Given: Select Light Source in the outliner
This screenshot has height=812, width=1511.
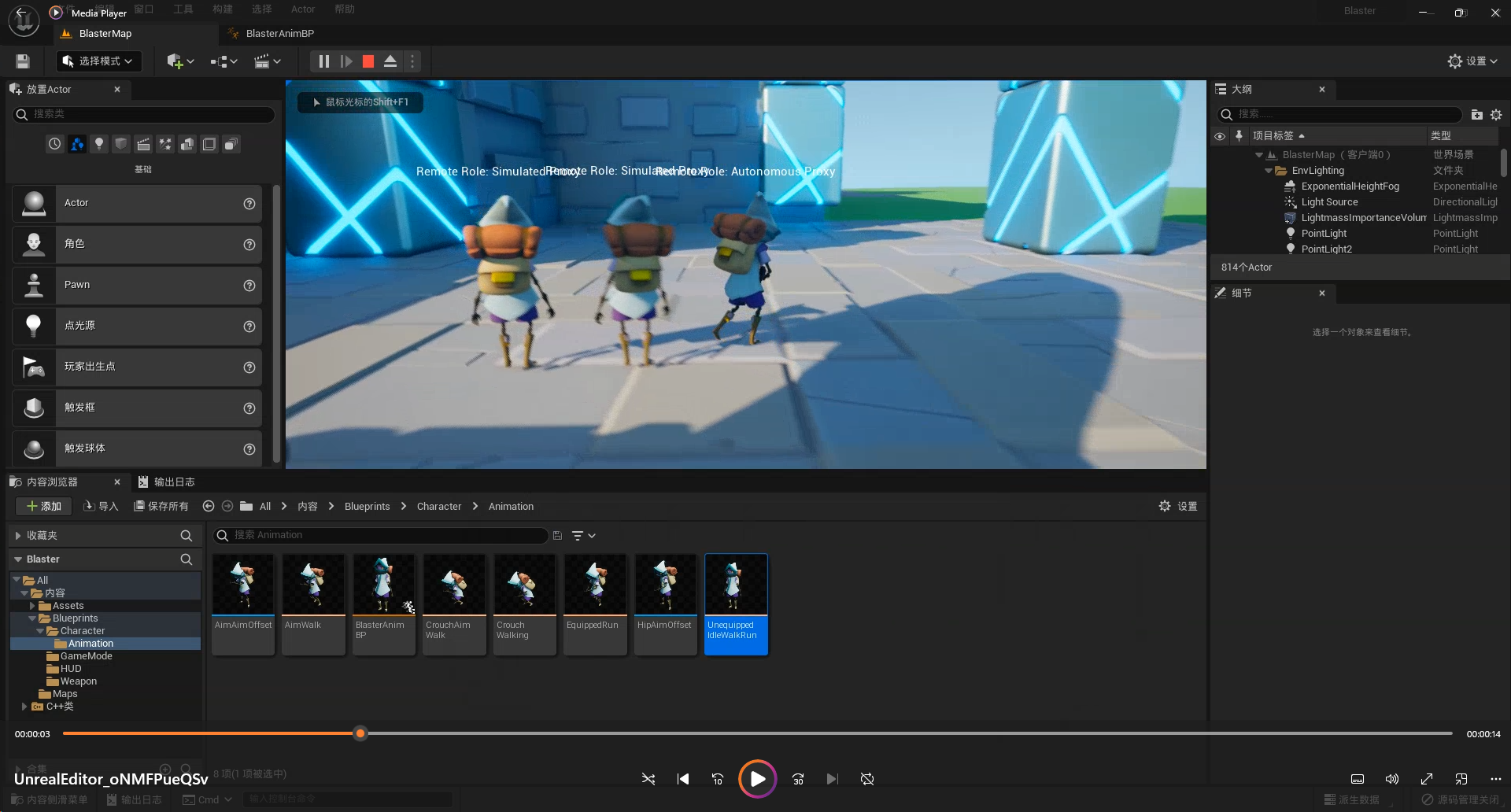Looking at the screenshot, I should 1329,202.
